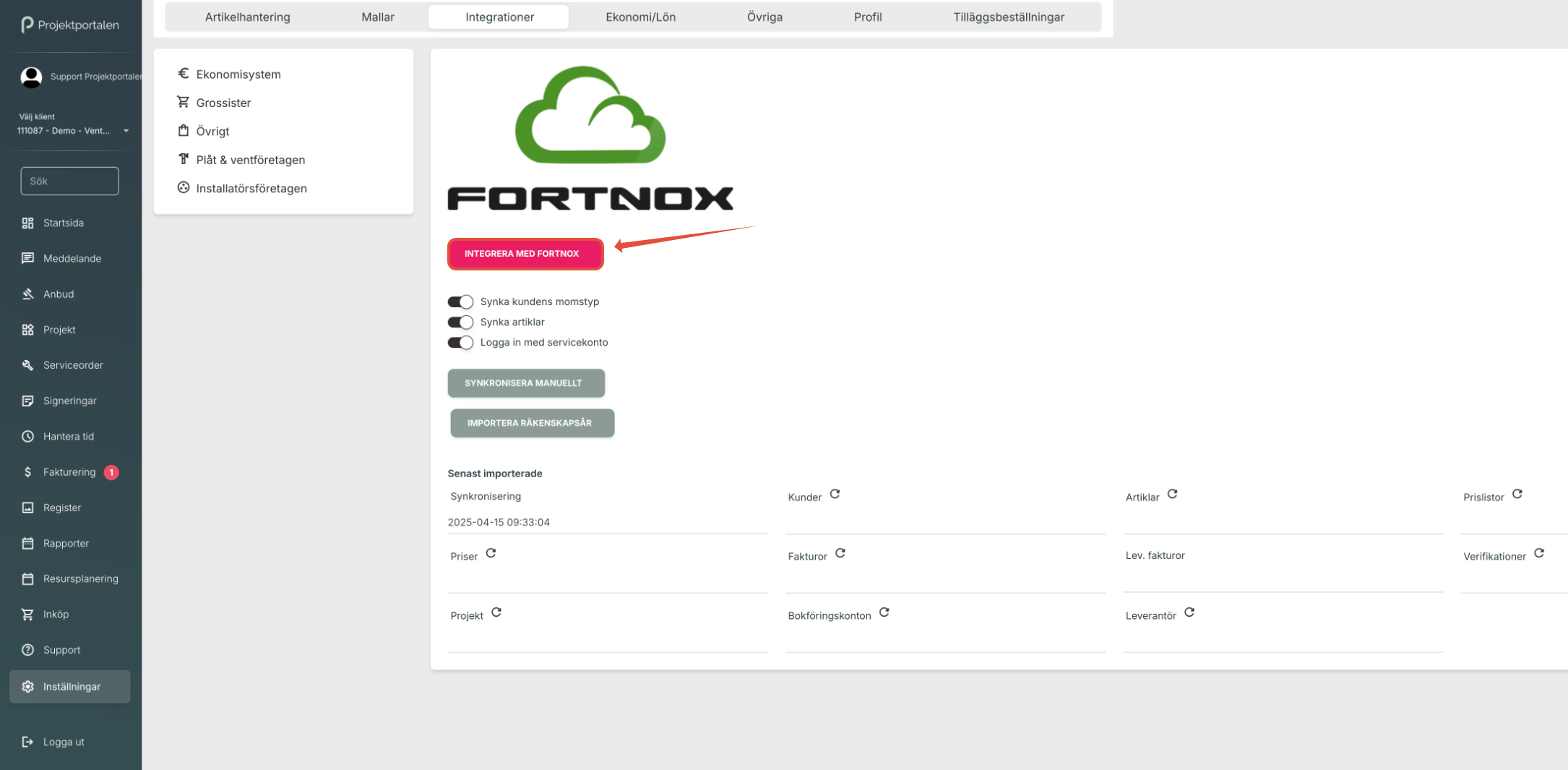Click the Fortnox logo image
Viewport: 1568px width, 770px height.
(590, 138)
